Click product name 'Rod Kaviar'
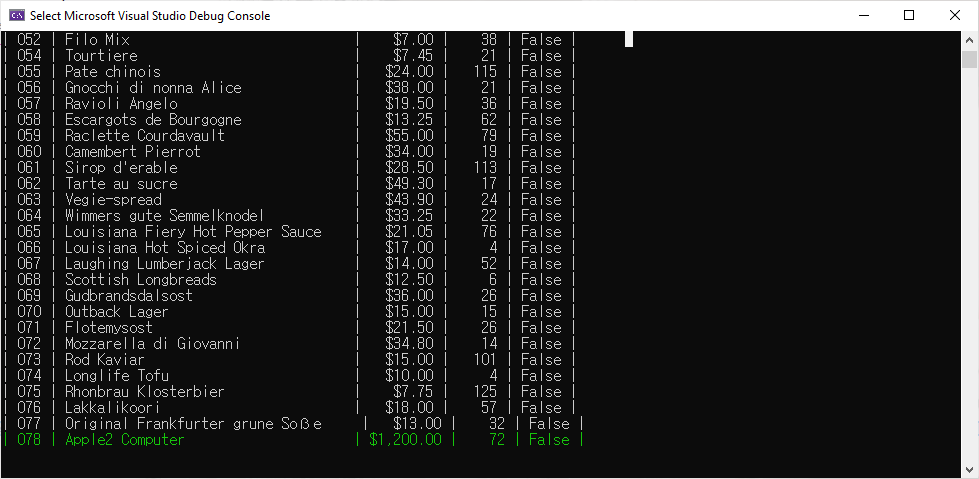 105,360
